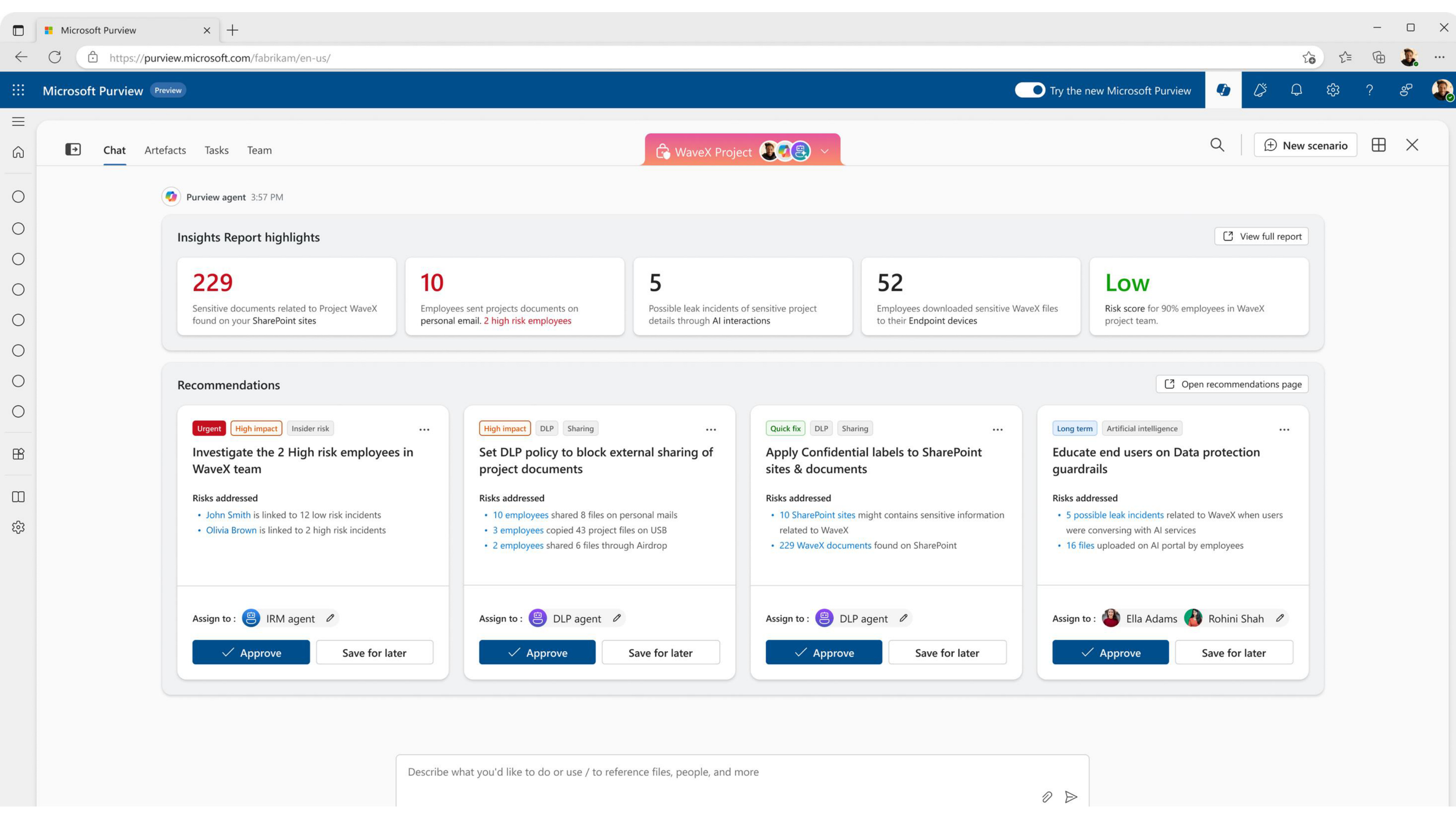Open the book icon in left sidebar

tap(18, 497)
